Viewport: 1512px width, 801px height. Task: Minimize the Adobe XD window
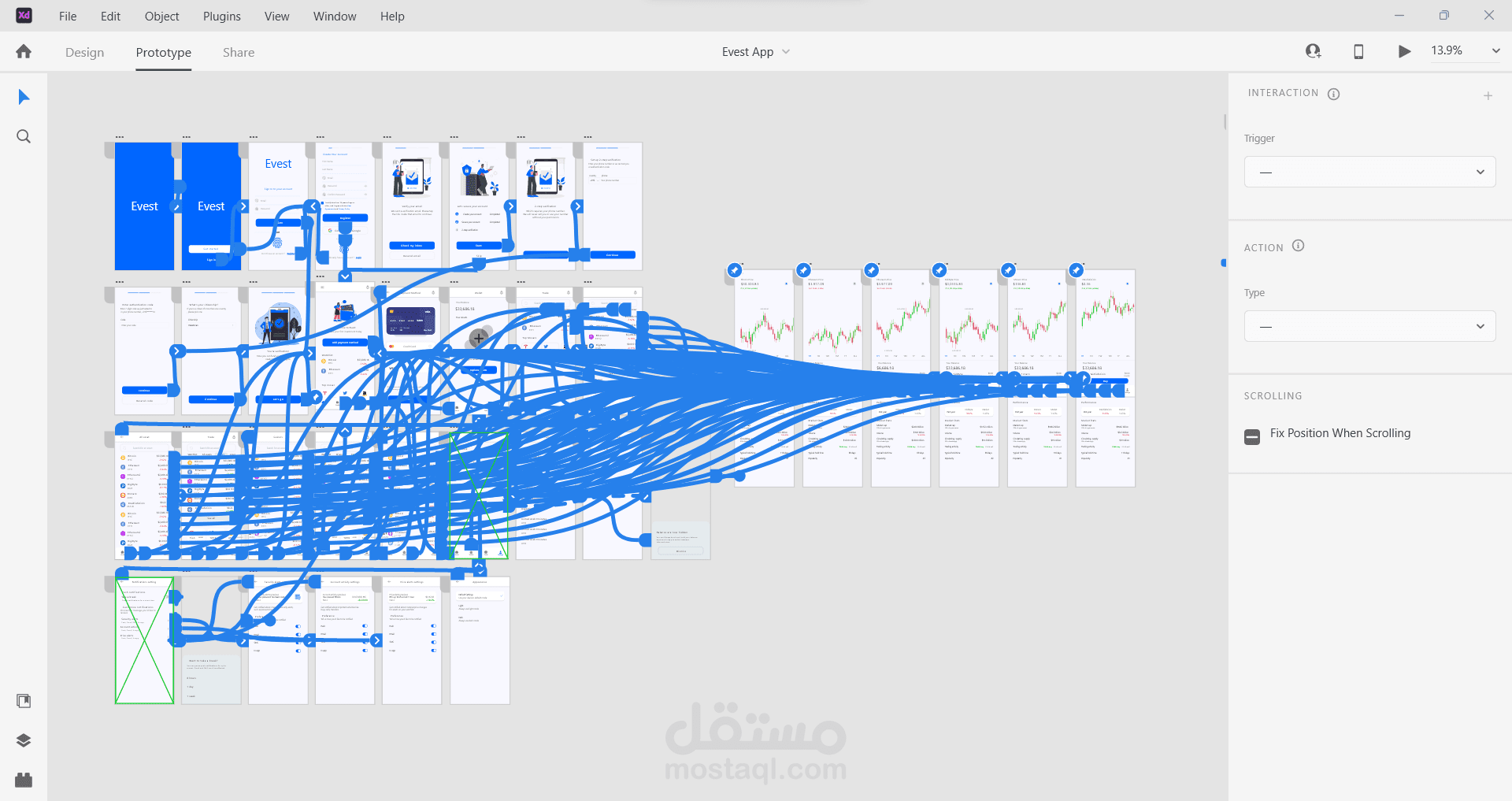pyautogui.click(x=1399, y=16)
